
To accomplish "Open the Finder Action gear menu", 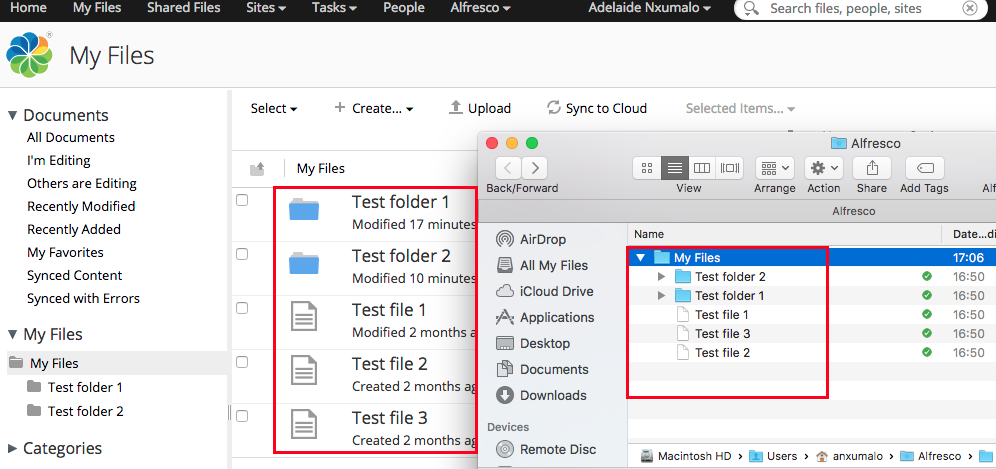I will (824, 168).
